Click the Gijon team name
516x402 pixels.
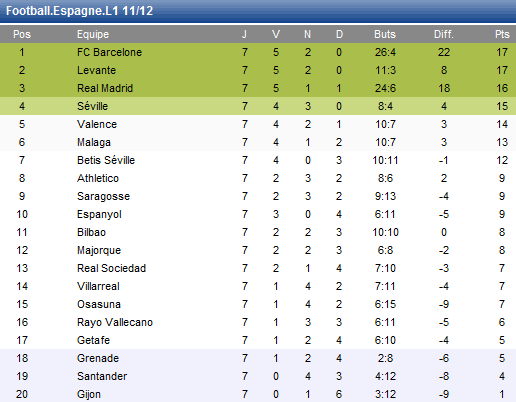tap(89, 394)
